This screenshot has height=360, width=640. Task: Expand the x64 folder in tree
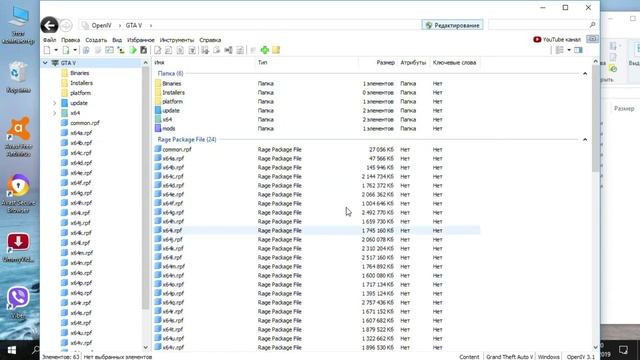click(x=54, y=113)
